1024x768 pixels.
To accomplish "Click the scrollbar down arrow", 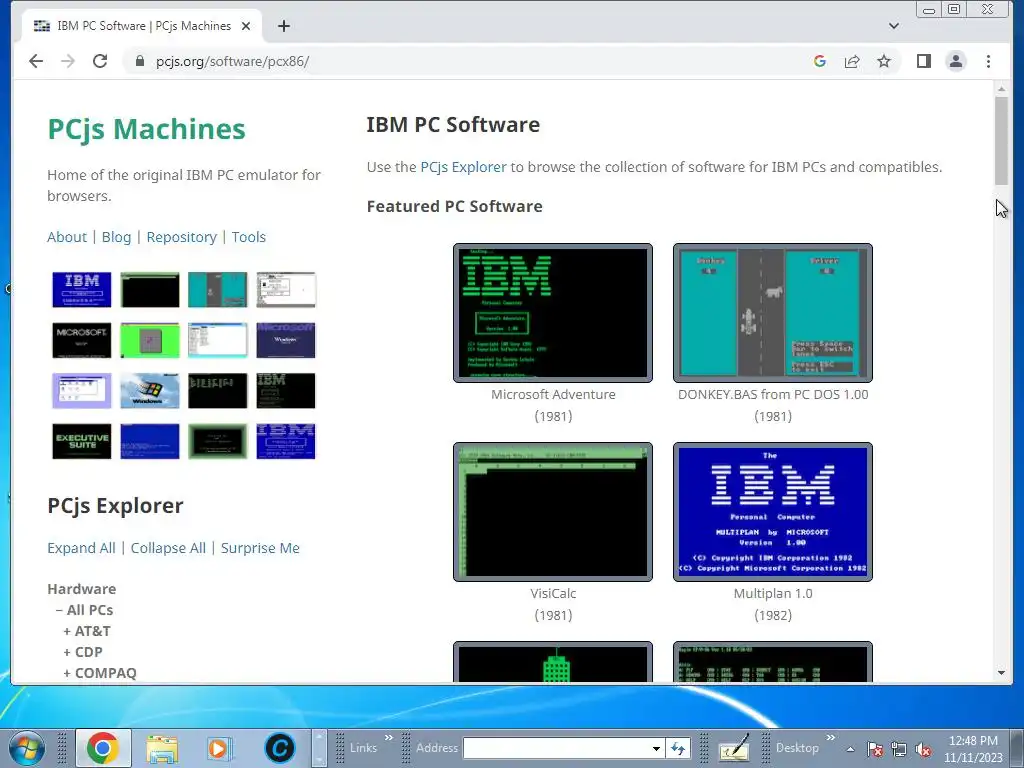I will coord(1001,673).
